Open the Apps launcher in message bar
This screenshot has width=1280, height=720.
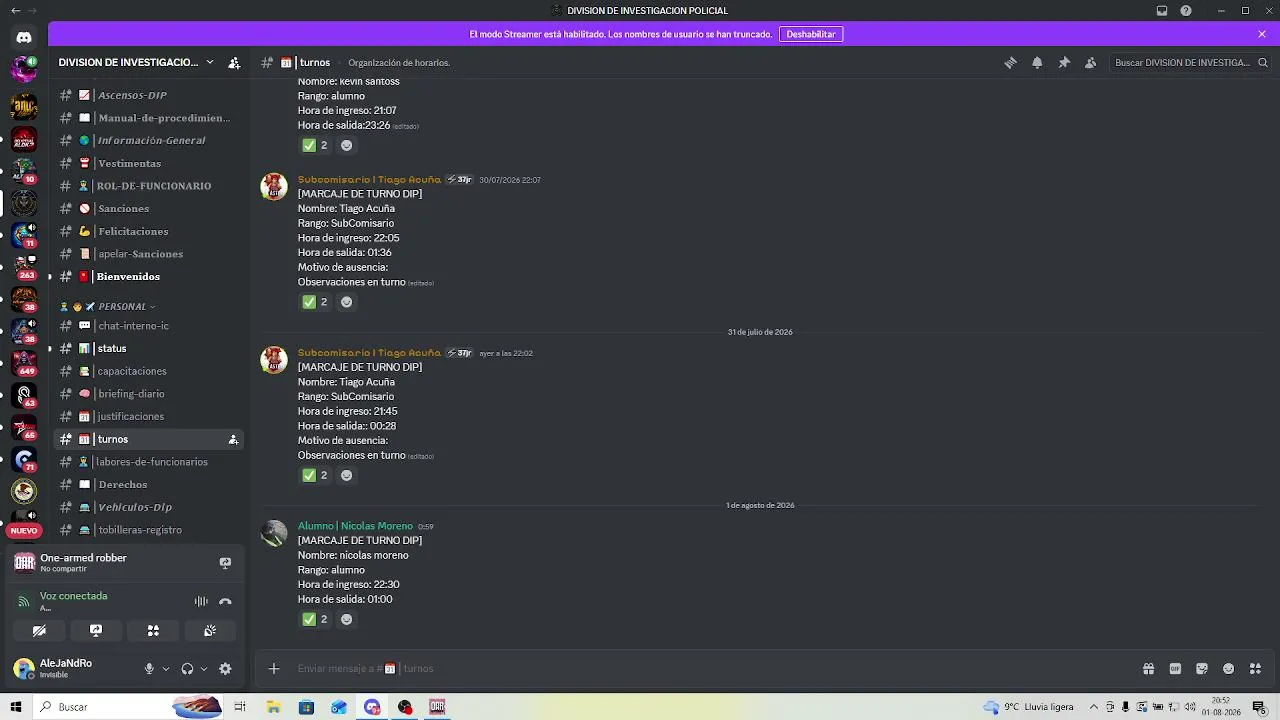(1256, 669)
